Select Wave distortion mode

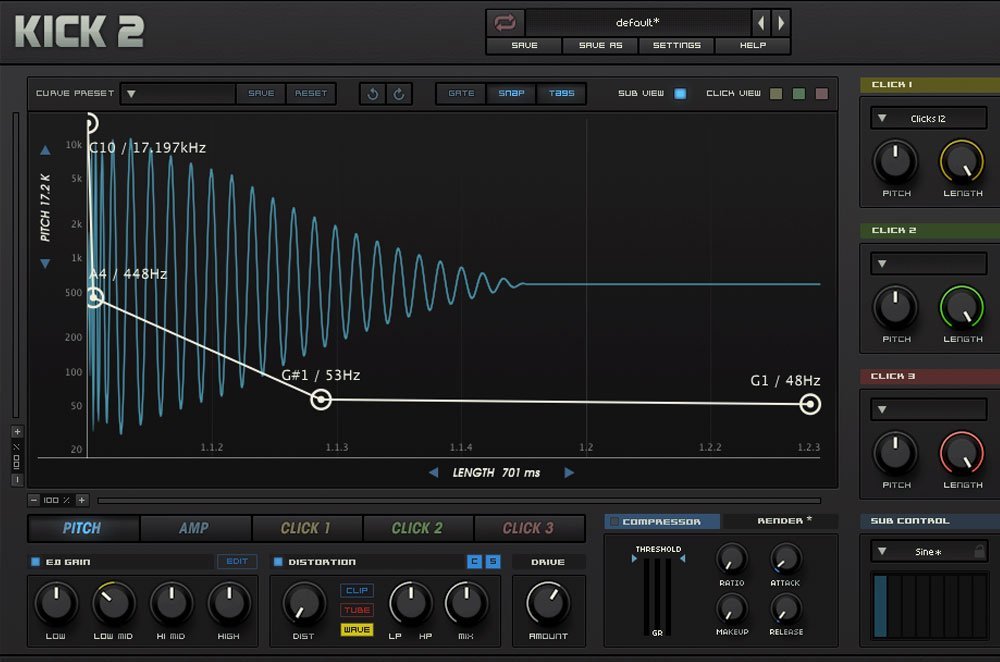[x=357, y=629]
